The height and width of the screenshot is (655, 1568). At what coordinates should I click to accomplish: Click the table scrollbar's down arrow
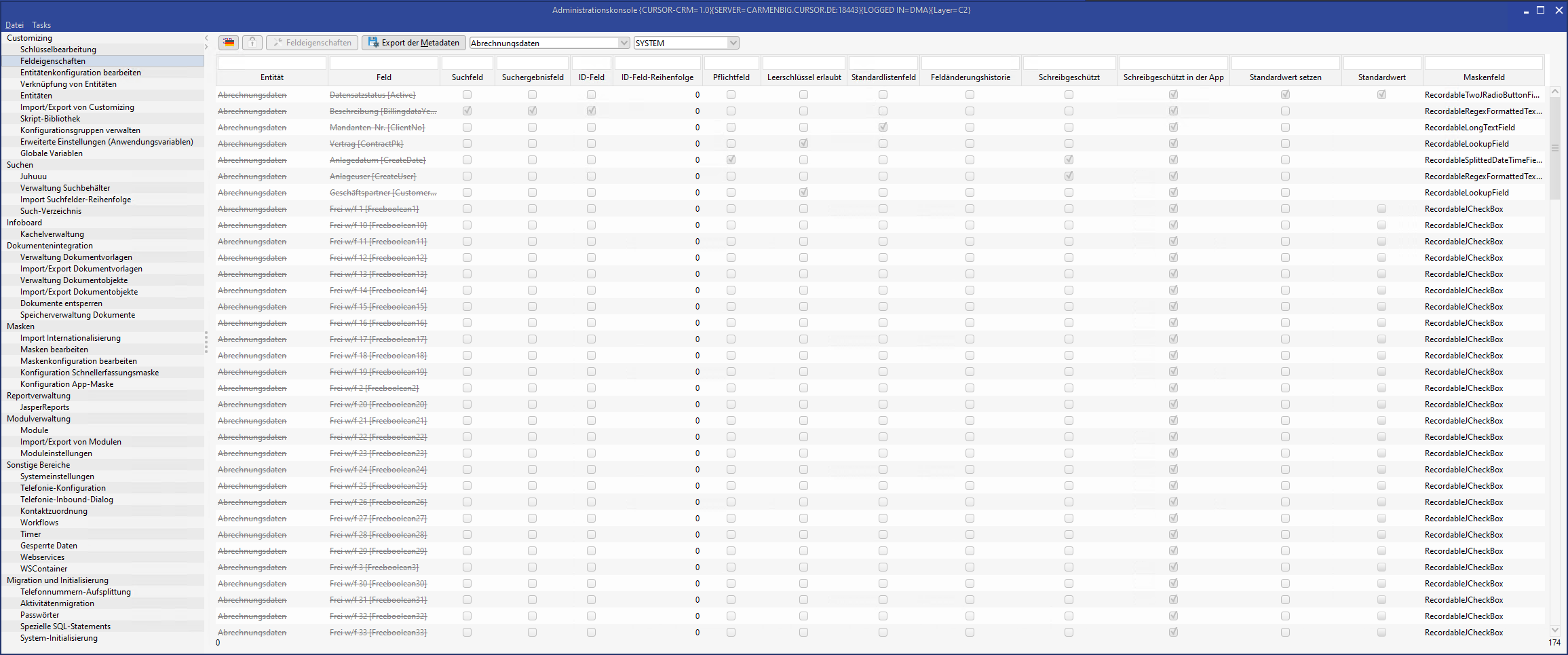click(1555, 630)
